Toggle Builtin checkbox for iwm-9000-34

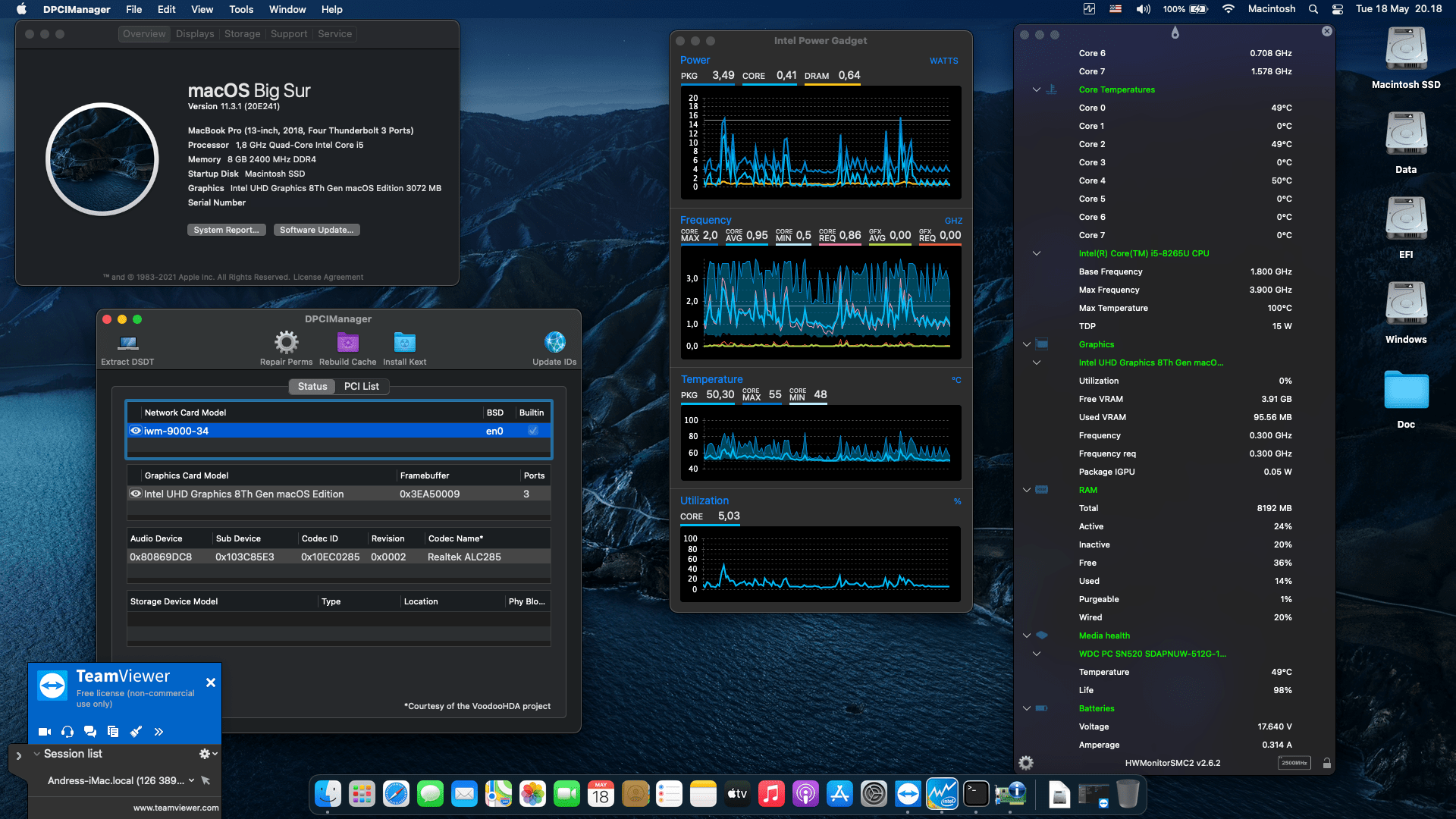pyautogui.click(x=533, y=431)
